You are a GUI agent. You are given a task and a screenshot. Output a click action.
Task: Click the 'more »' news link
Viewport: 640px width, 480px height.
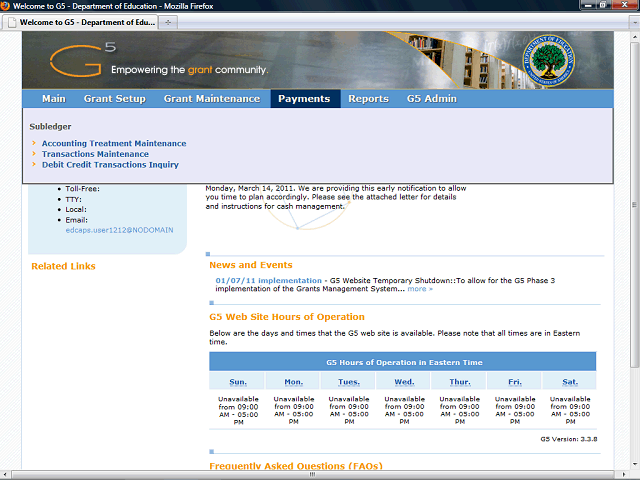419,289
